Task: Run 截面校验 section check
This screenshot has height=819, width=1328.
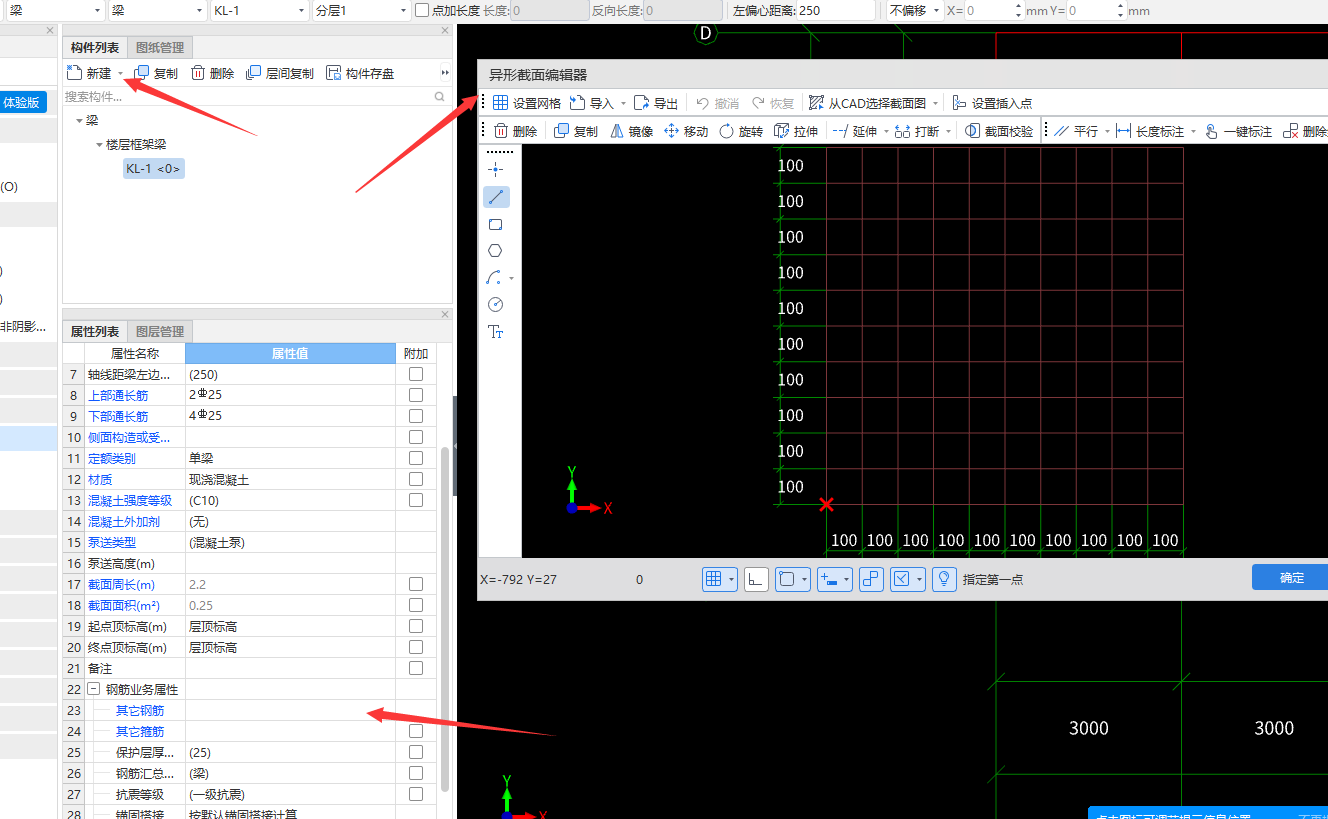Action: pos(999,131)
